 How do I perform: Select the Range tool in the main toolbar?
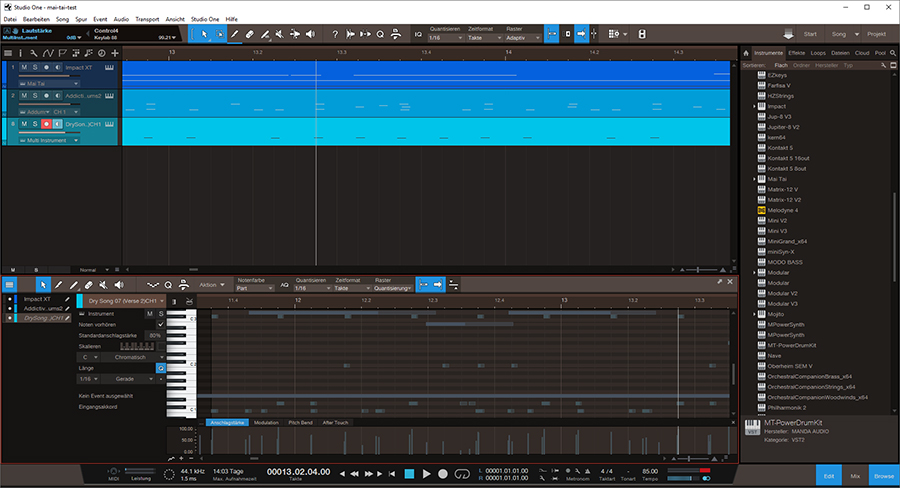(219, 34)
